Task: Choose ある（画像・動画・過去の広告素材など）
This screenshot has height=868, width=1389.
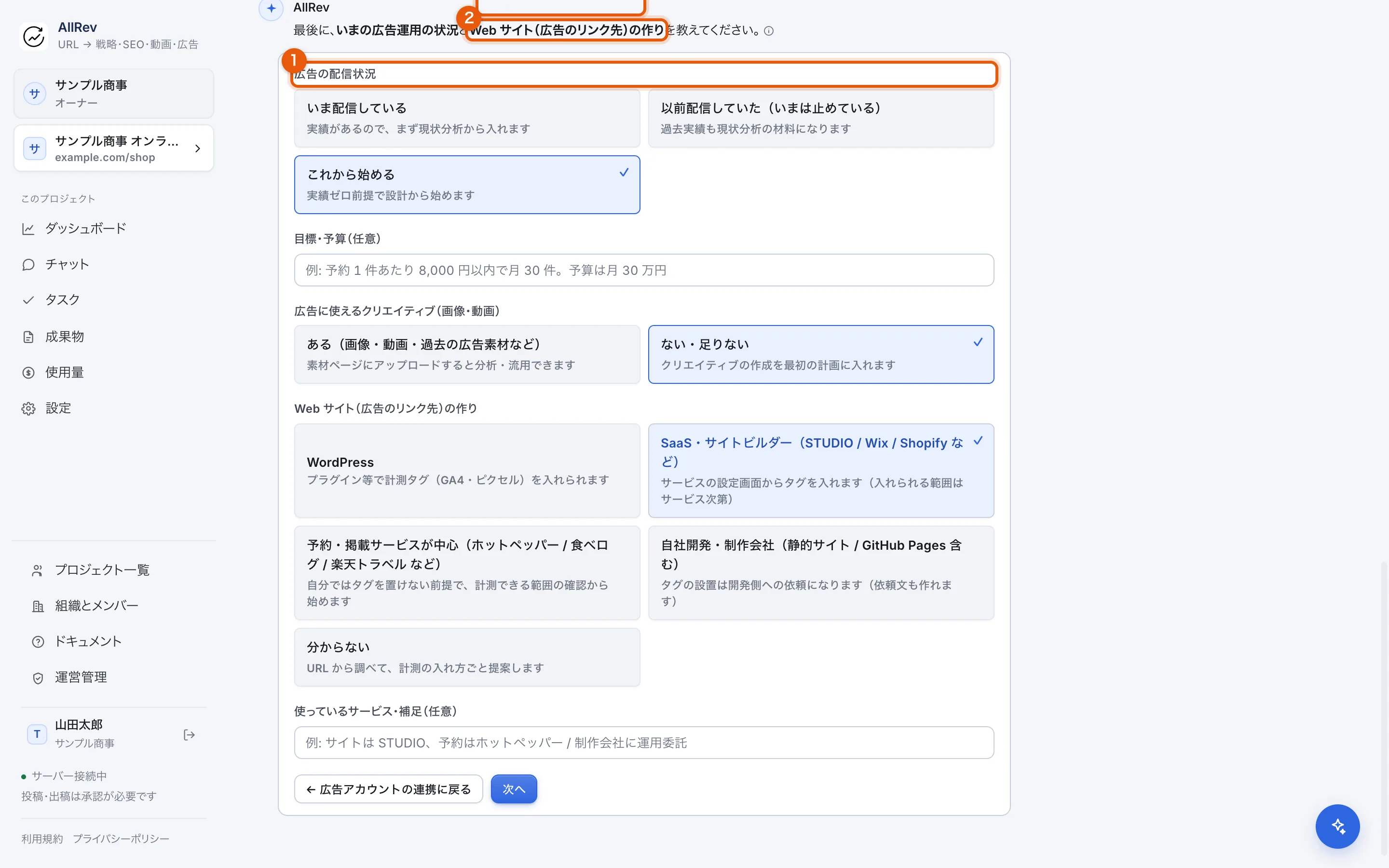Action: [x=467, y=354]
